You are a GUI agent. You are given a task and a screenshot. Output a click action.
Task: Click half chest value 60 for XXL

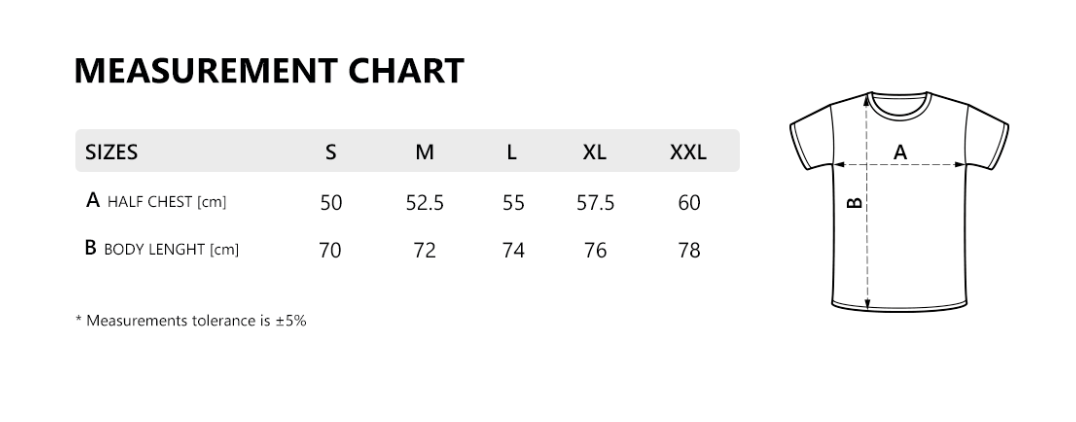coord(689,203)
